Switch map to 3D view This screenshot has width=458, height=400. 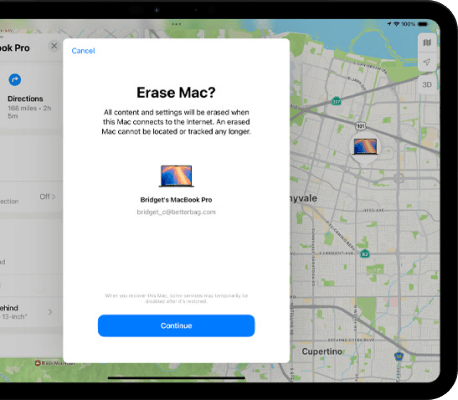[427, 85]
